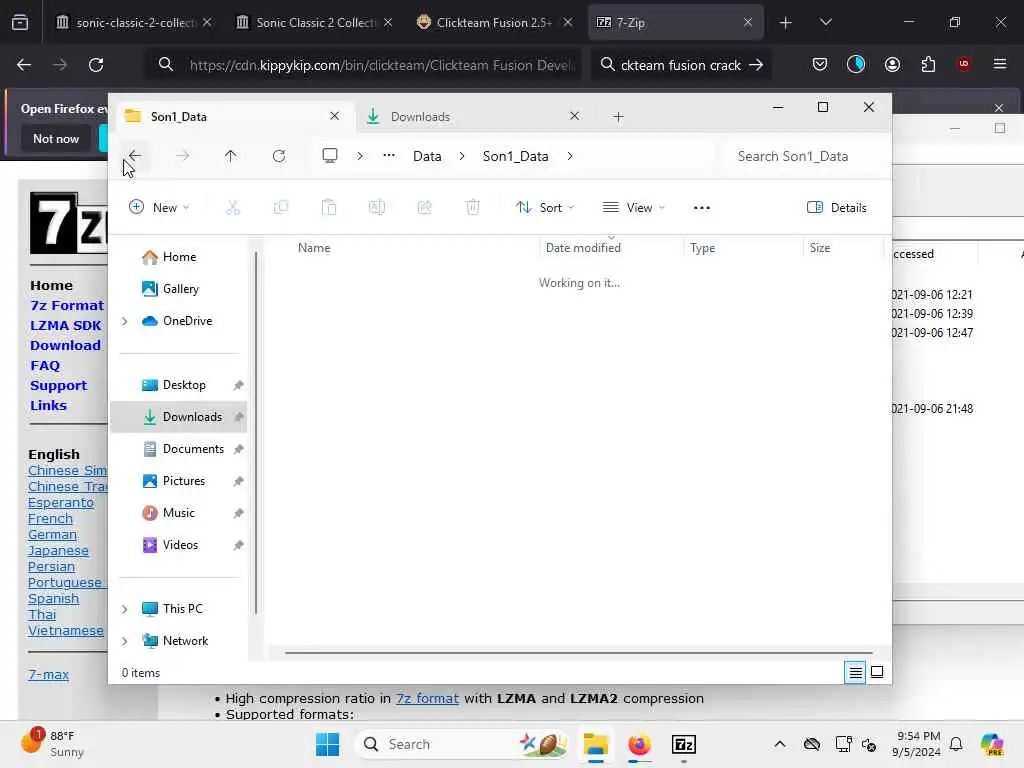Viewport: 1024px width, 768px height.
Task: Open the Sort dropdown
Action: pyautogui.click(x=545, y=208)
